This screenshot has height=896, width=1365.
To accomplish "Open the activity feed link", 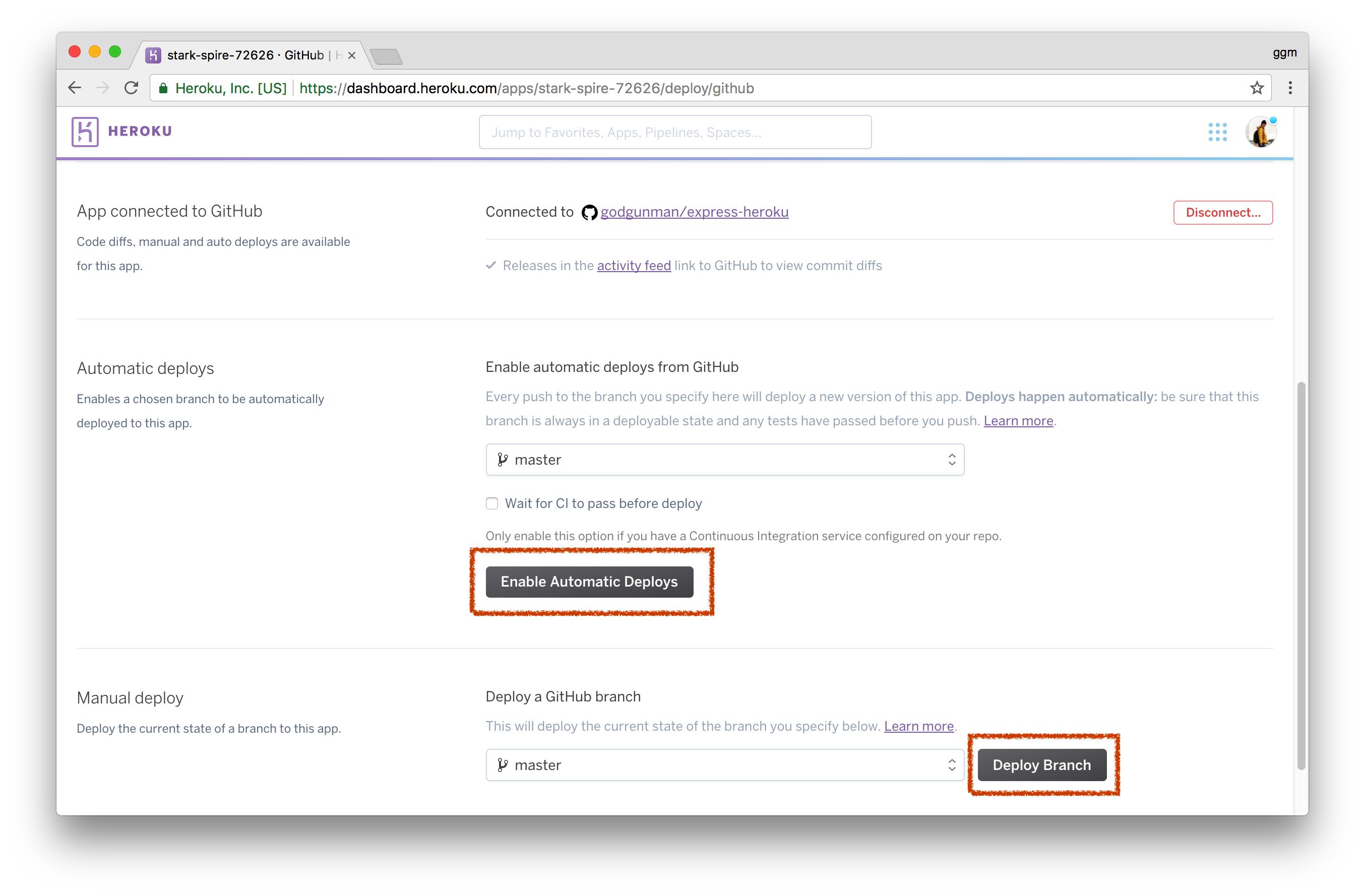I will coord(634,266).
